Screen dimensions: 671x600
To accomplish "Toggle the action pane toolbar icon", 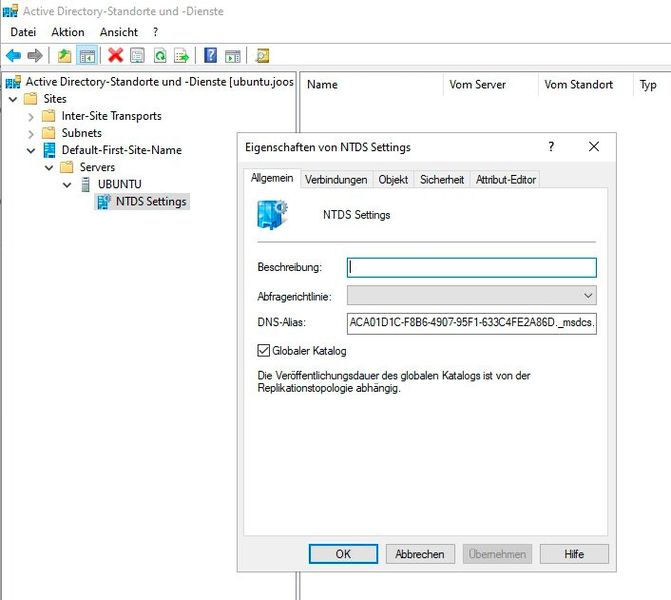I will point(233,56).
